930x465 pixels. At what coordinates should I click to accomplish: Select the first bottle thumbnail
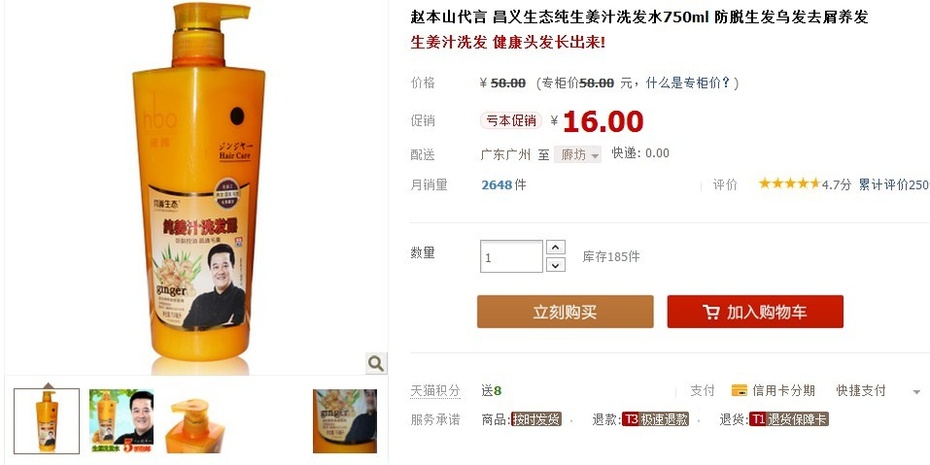(x=47, y=421)
